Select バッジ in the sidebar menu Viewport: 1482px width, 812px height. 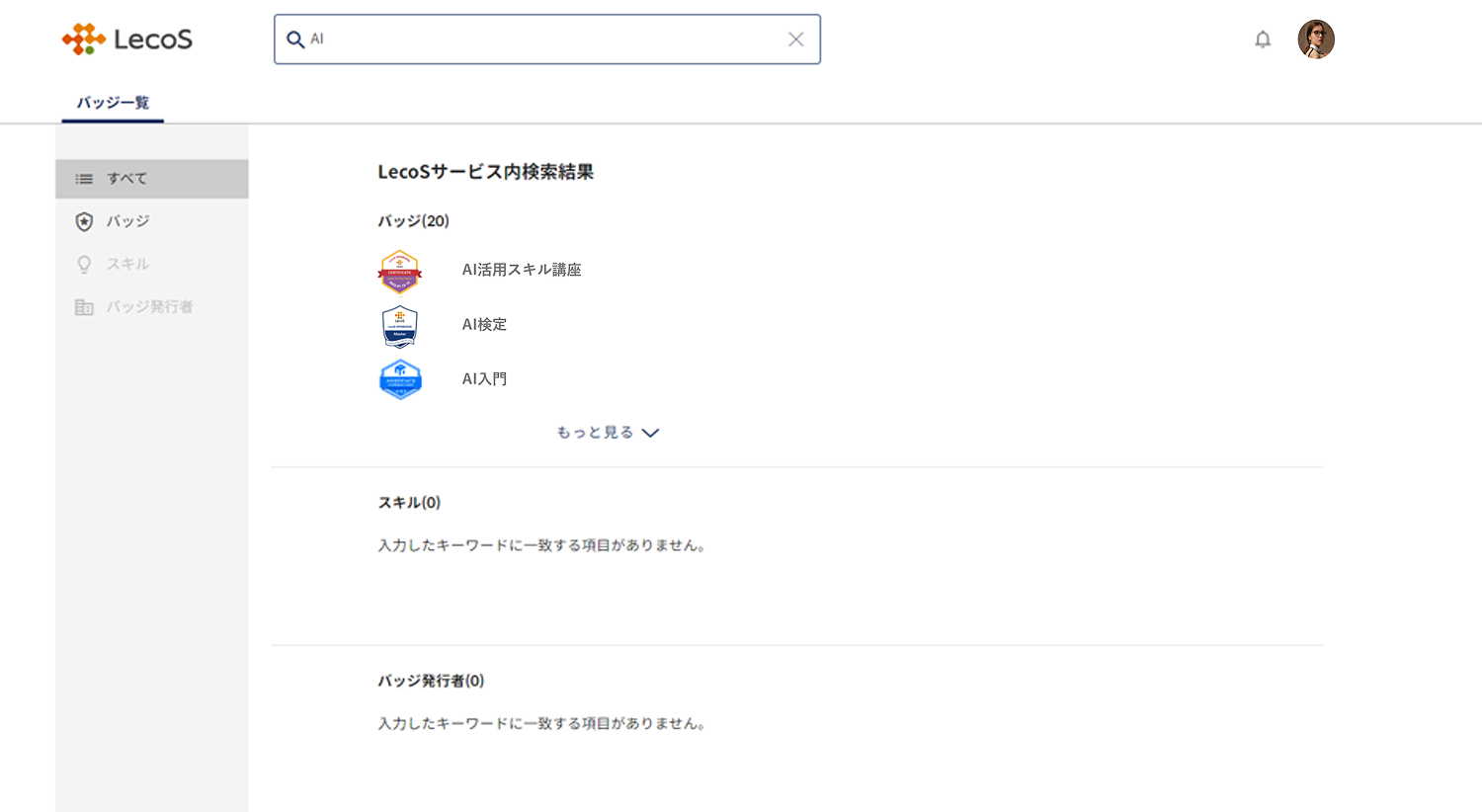(x=126, y=221)
